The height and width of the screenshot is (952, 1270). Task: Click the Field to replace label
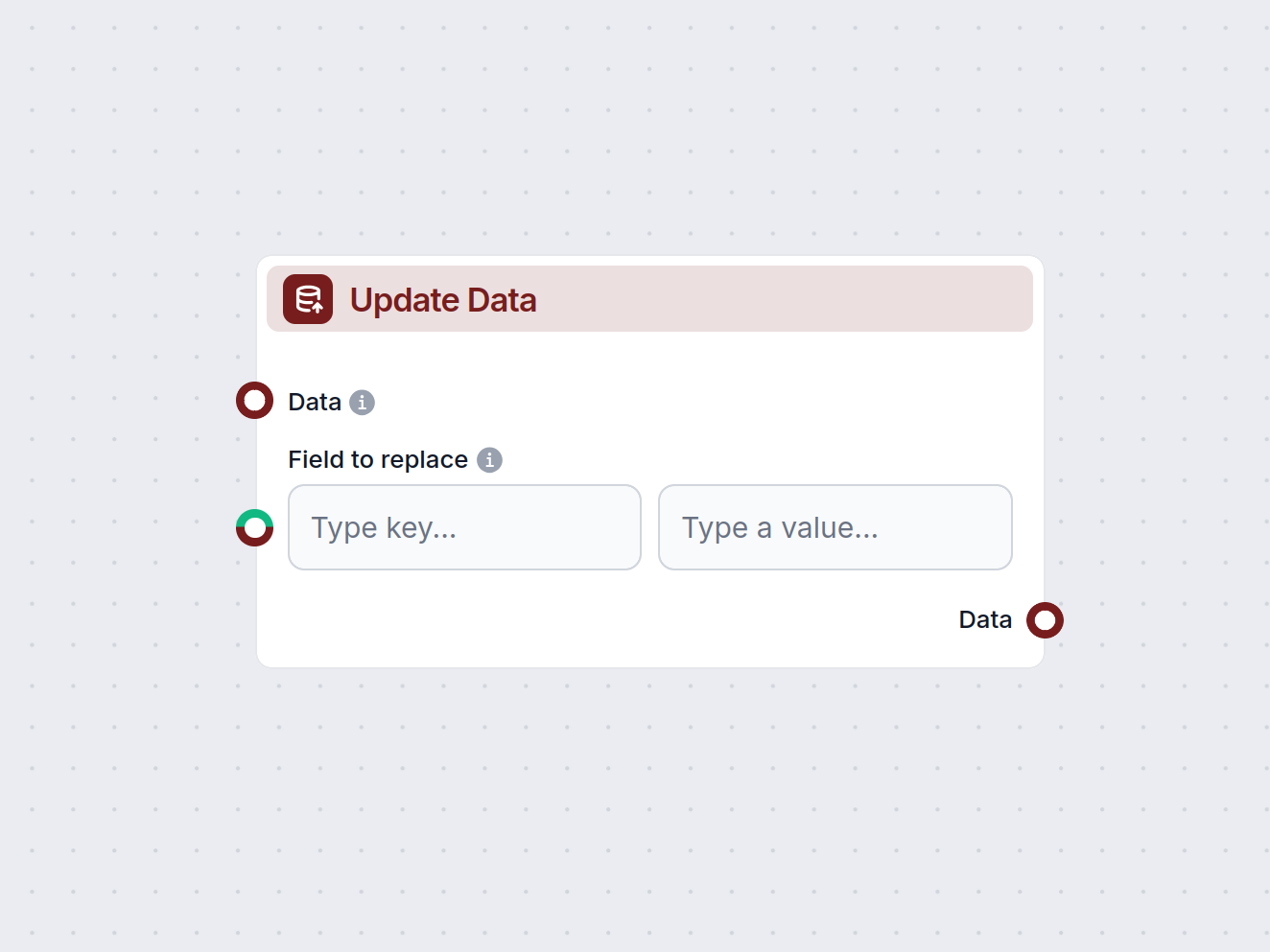click(x=377, y=459)
